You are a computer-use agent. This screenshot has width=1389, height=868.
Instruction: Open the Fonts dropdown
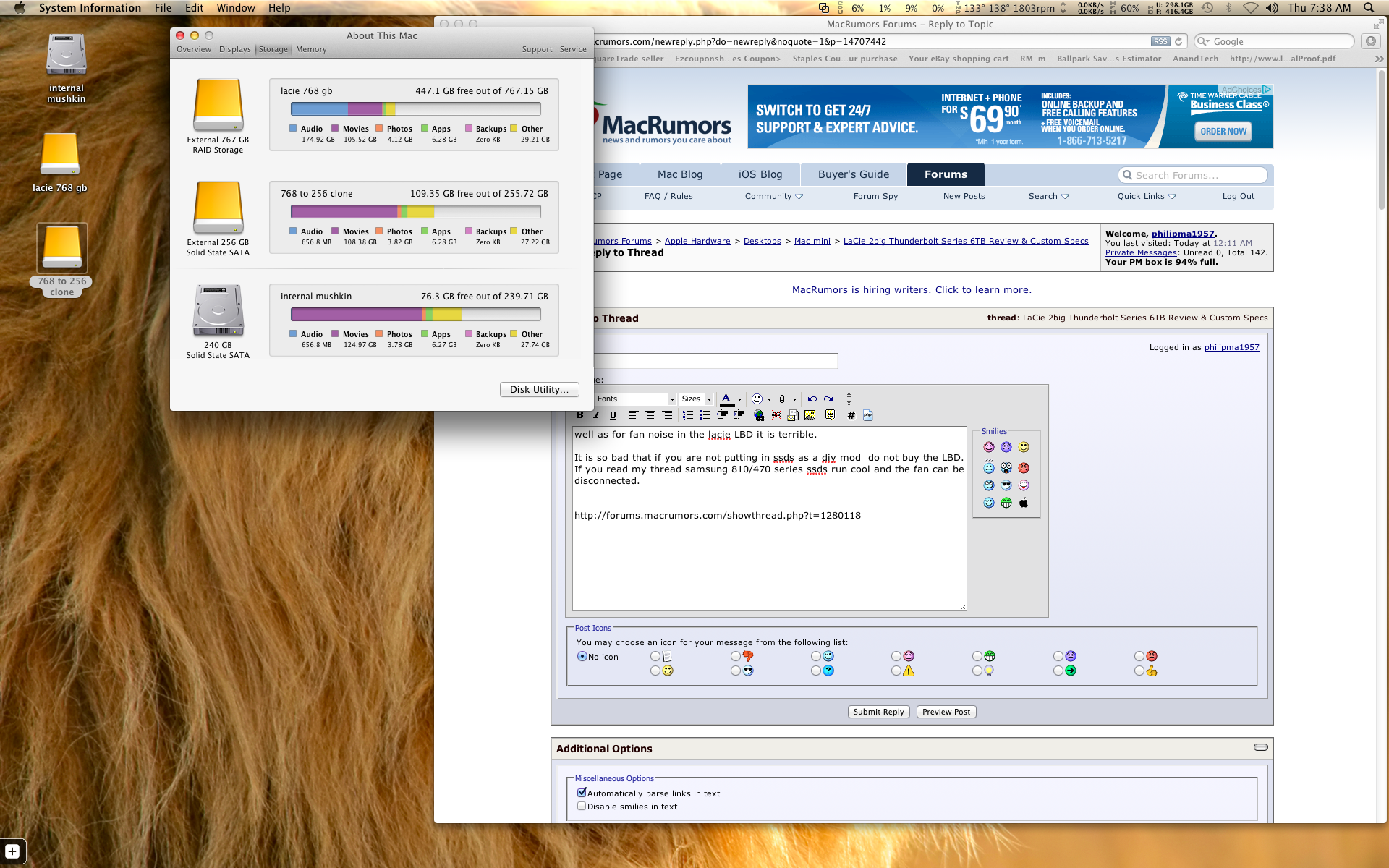tap(635, 399)
